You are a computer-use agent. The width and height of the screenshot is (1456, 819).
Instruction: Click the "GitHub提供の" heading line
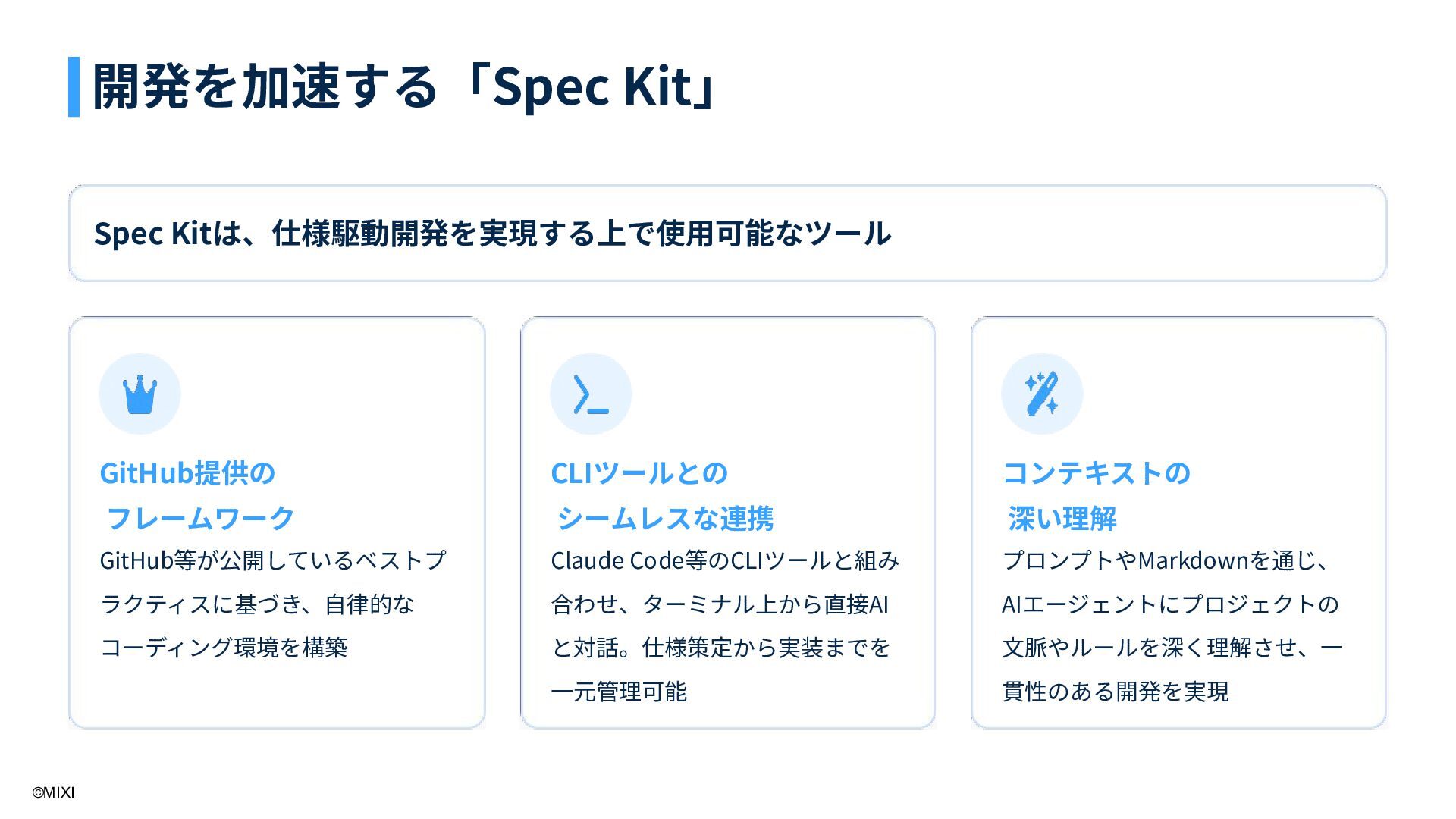coord(187,473)
